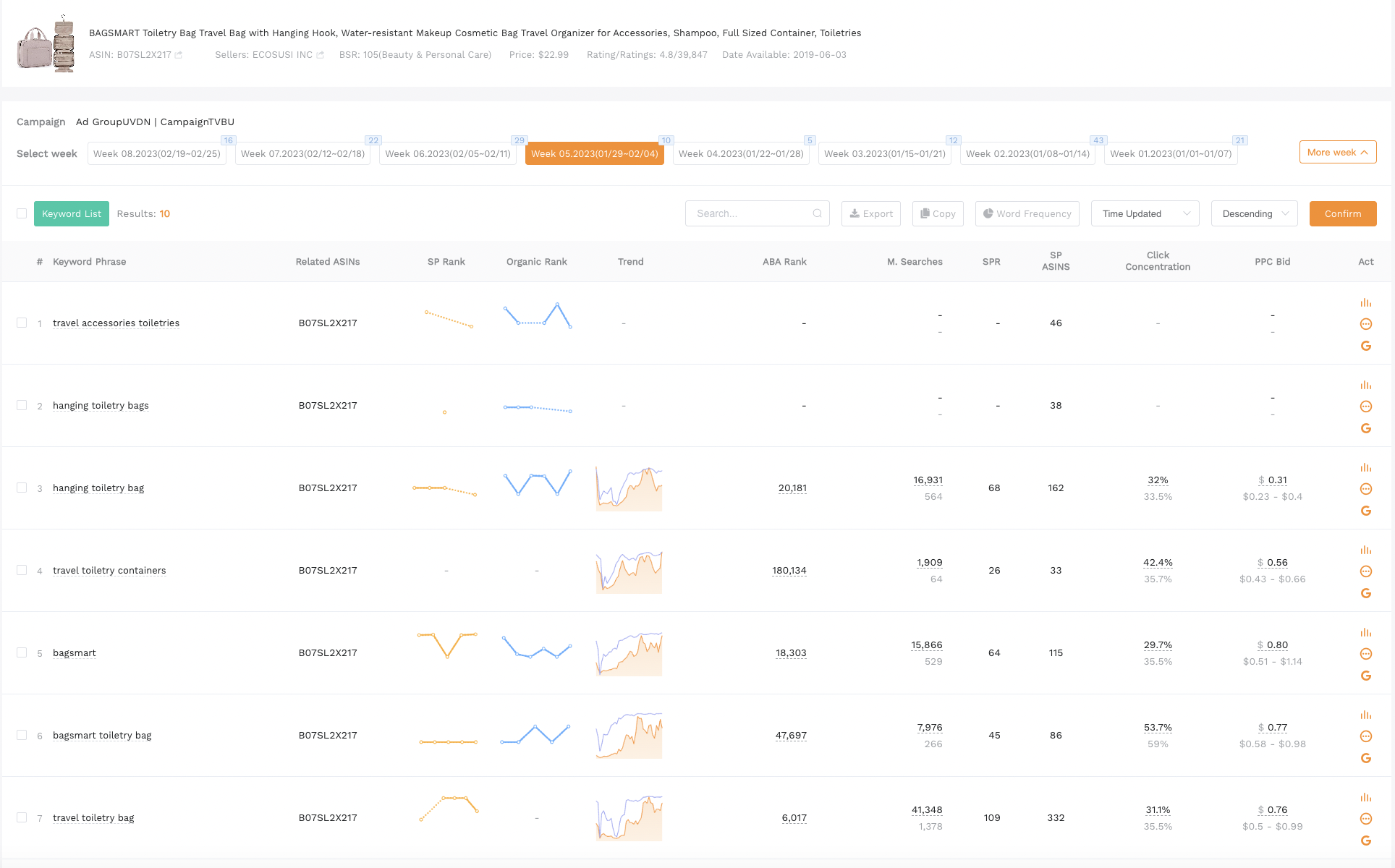Open external link icon next to ECOSUSI INC
This screenshot has width=1395, height=868.
tap(320, 55)
